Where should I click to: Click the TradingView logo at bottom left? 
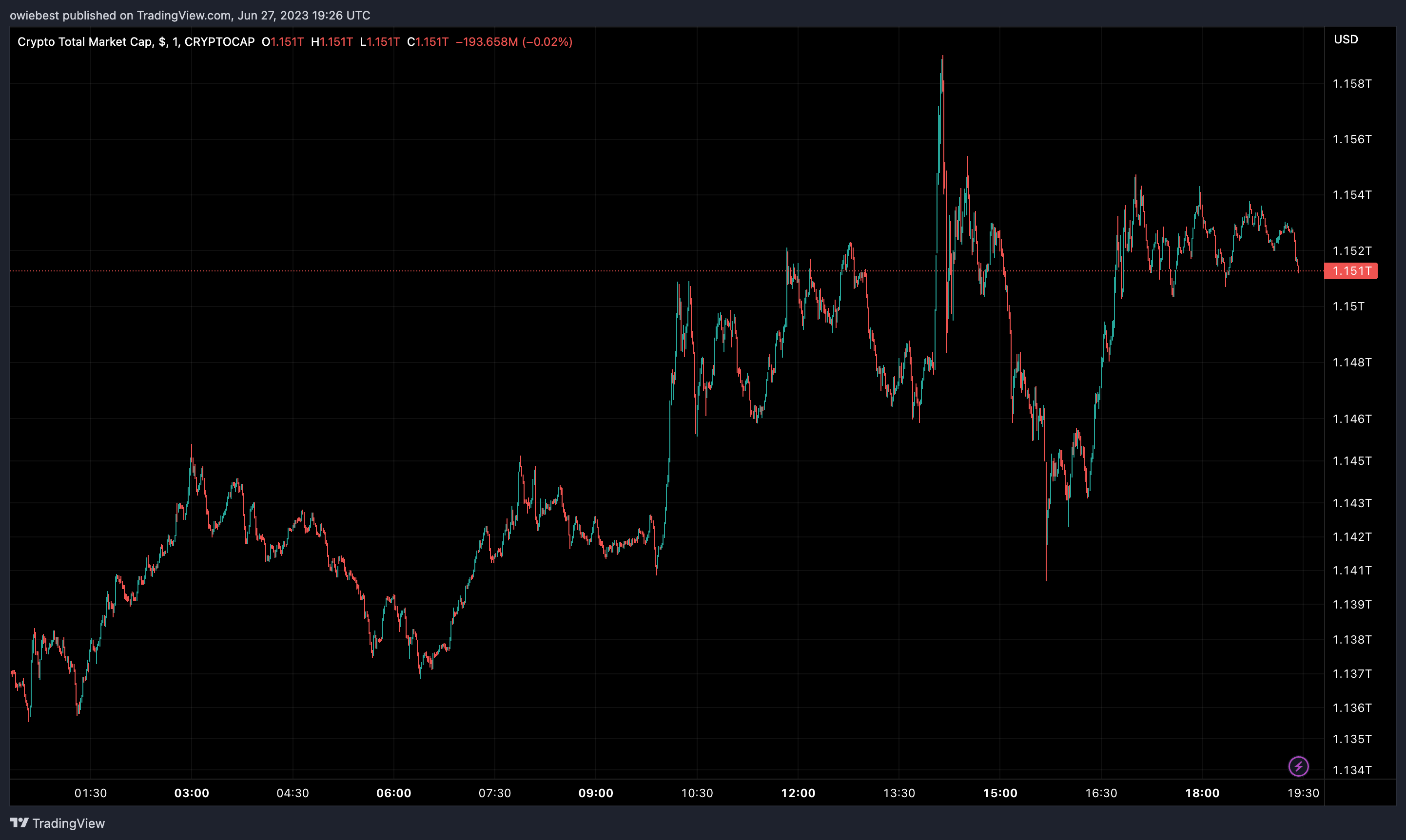[x=57, y=823]
